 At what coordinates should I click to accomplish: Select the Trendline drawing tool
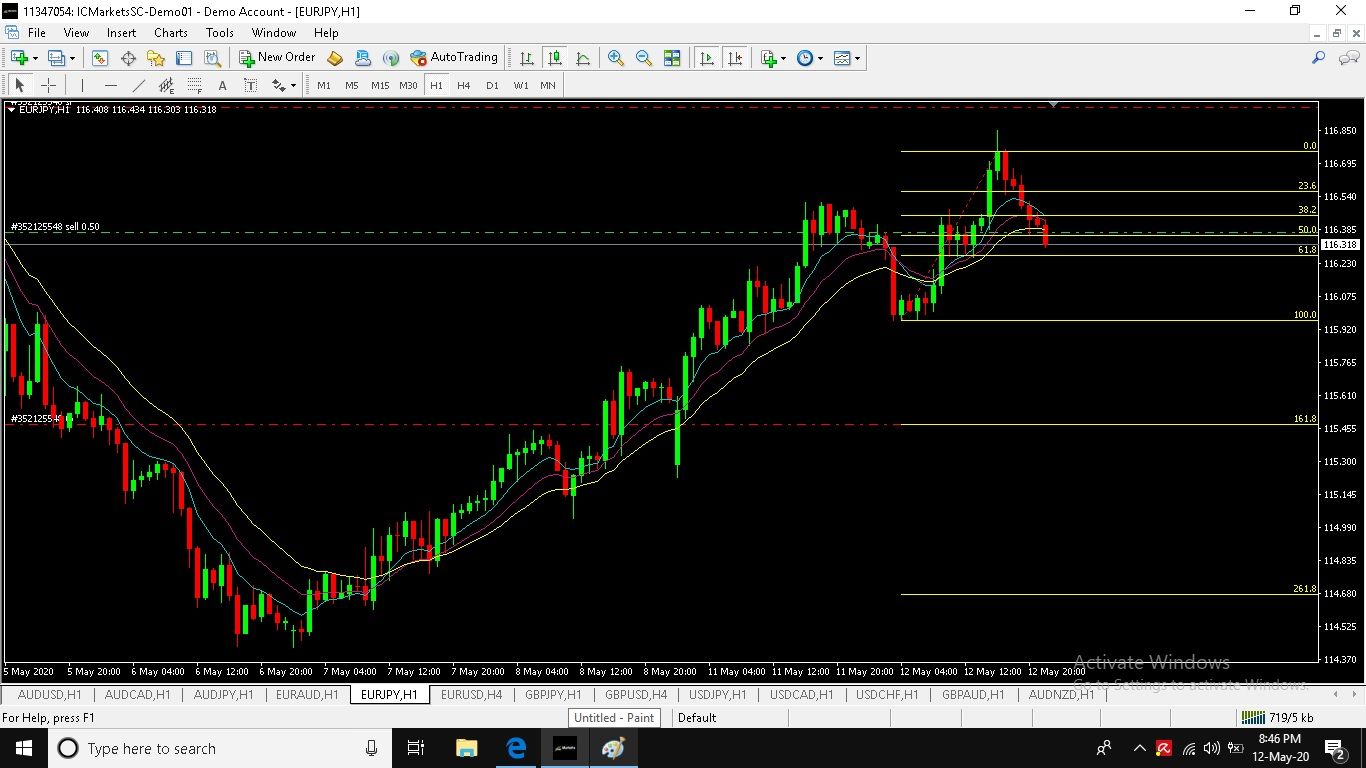click(138, 85)
